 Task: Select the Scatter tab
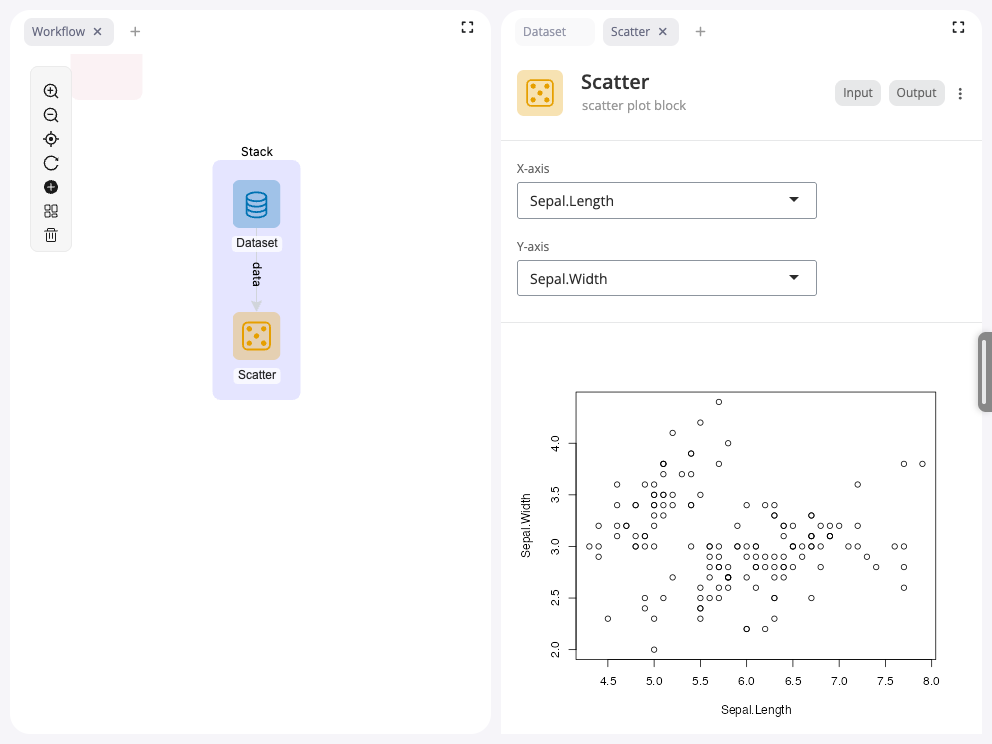tap(632, 31)
